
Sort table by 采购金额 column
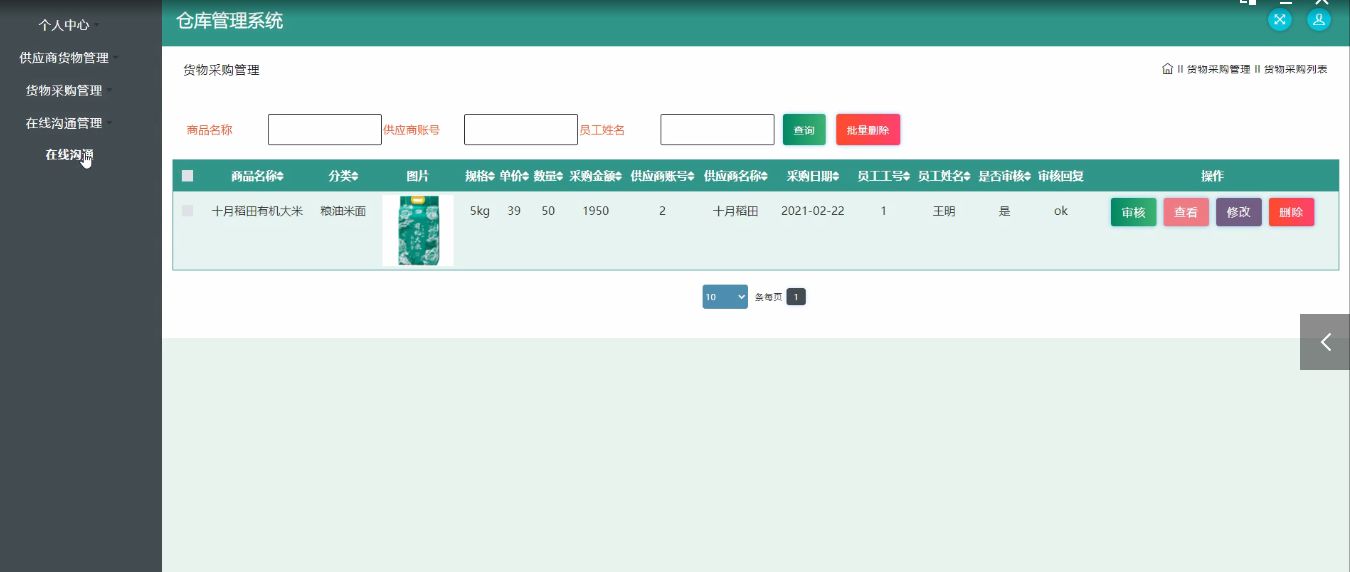tap(596, 176)
